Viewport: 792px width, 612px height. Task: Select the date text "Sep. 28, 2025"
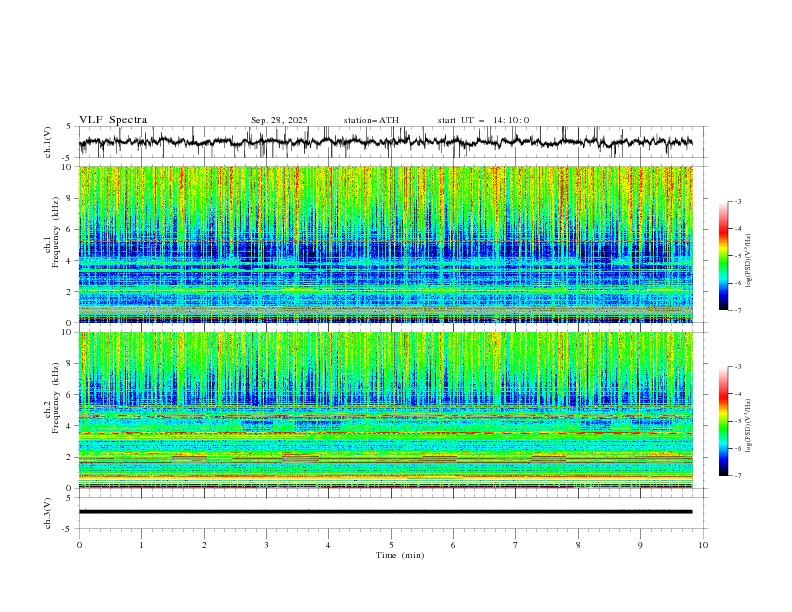coord(279,120)
